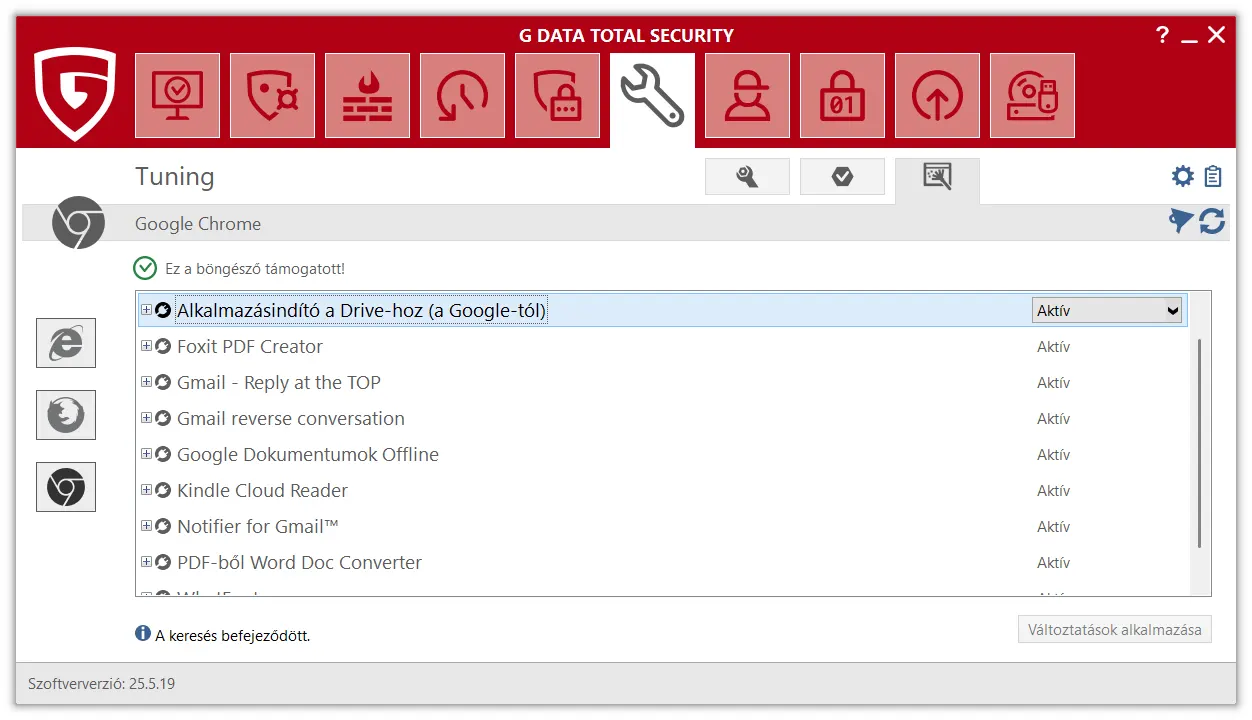Switch to the wrench search tuning tab
Viewport: 1252px width, 720px height.
click(747, 177)
